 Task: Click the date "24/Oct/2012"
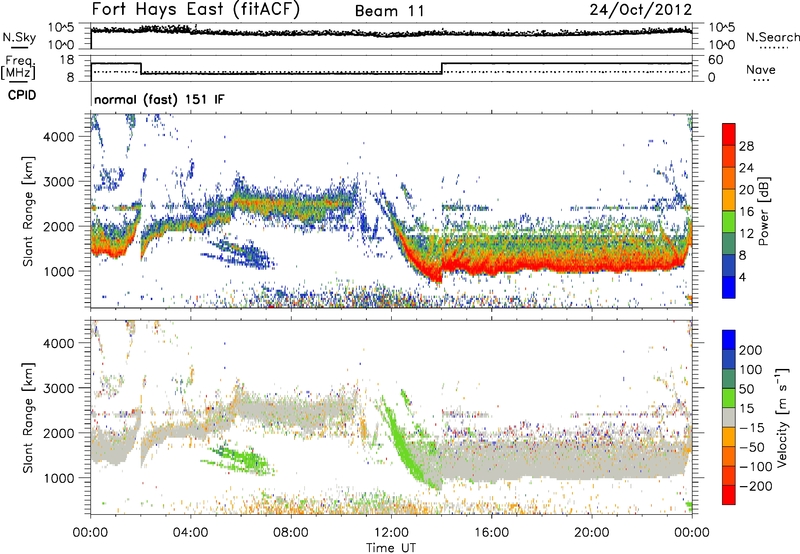pos(641,10)
